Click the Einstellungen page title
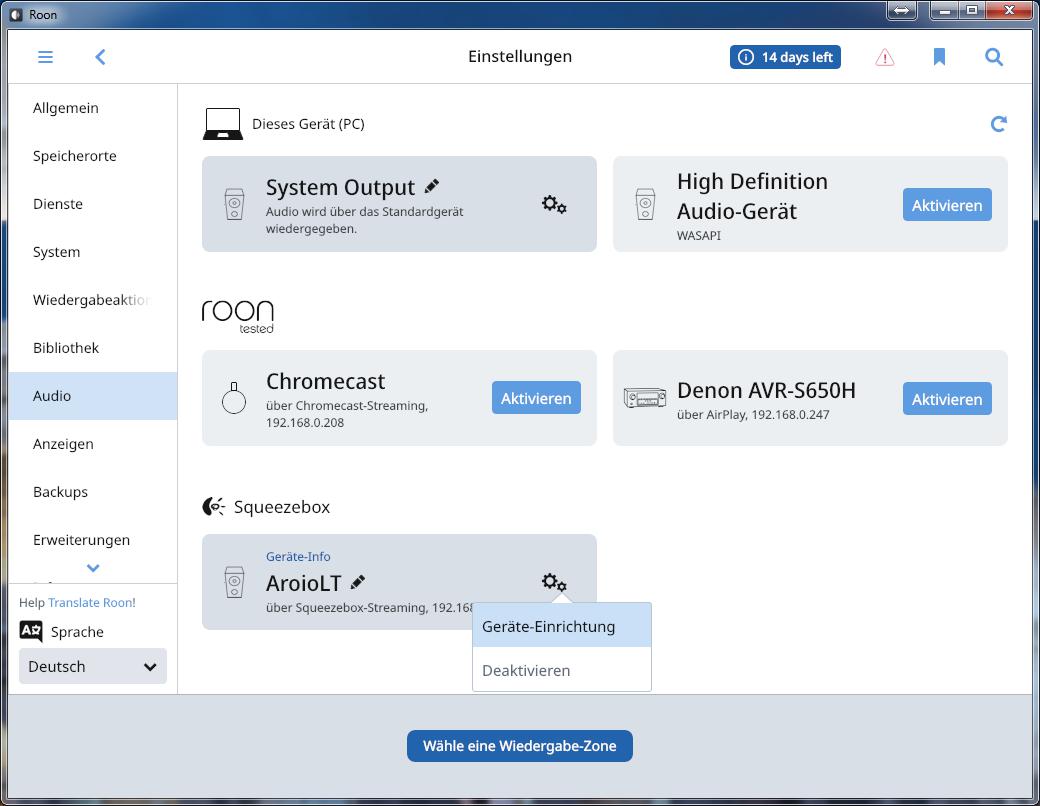Viewport: 1040px width, 806px height. click(x=520, y=56)
